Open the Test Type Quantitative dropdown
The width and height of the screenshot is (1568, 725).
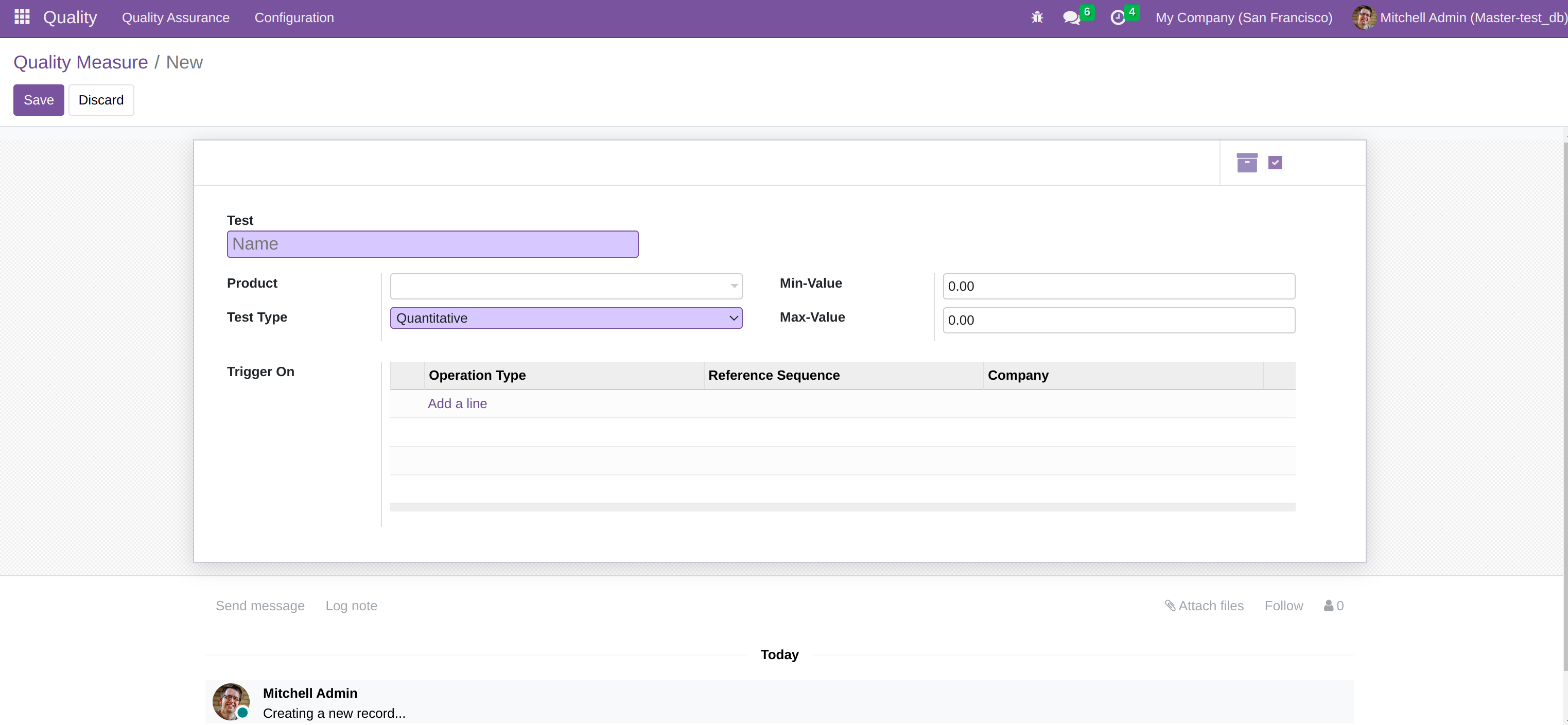[x=565, y=318]
